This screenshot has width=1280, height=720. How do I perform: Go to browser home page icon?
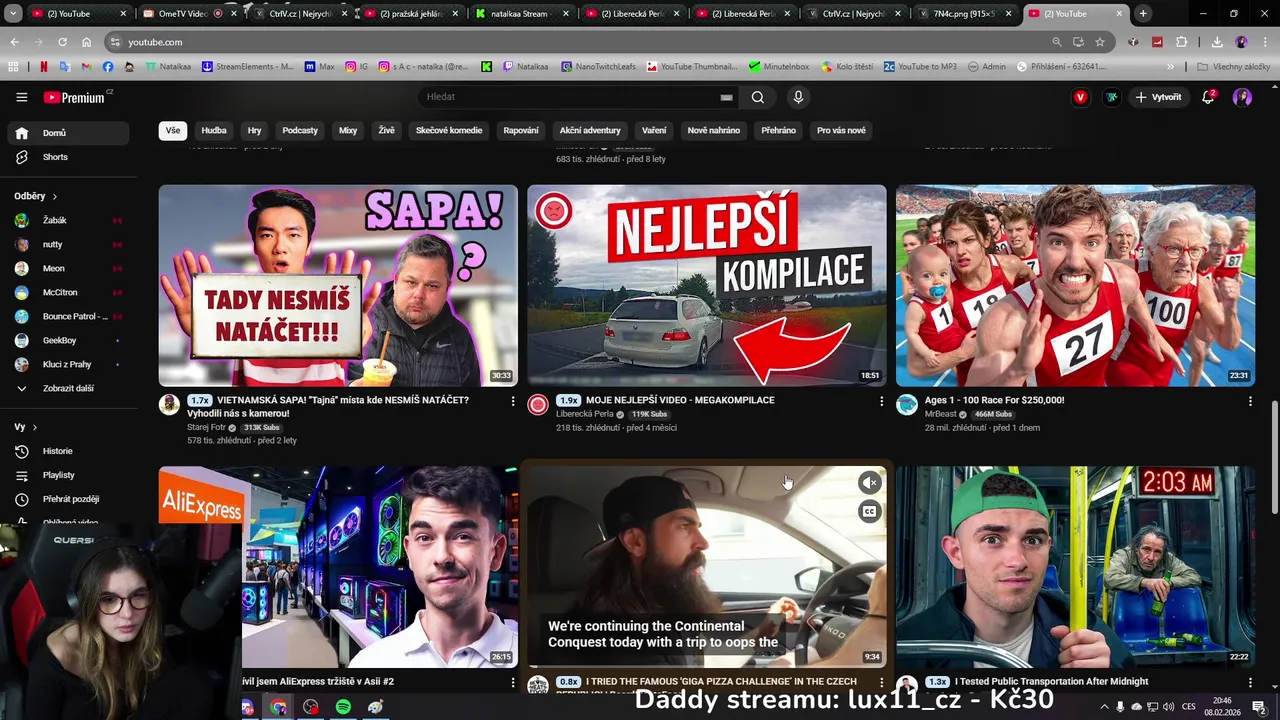(x=86, y=42)
